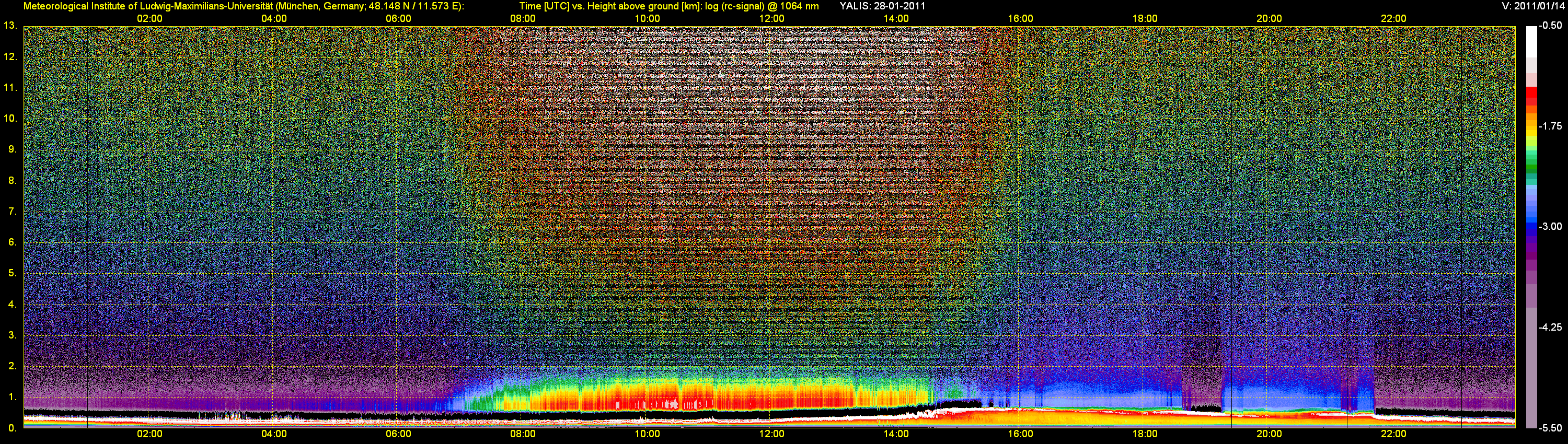Pick the 13. km height axis label
Viewport: 1568px width, 444px height.
[x=10, y=26]
